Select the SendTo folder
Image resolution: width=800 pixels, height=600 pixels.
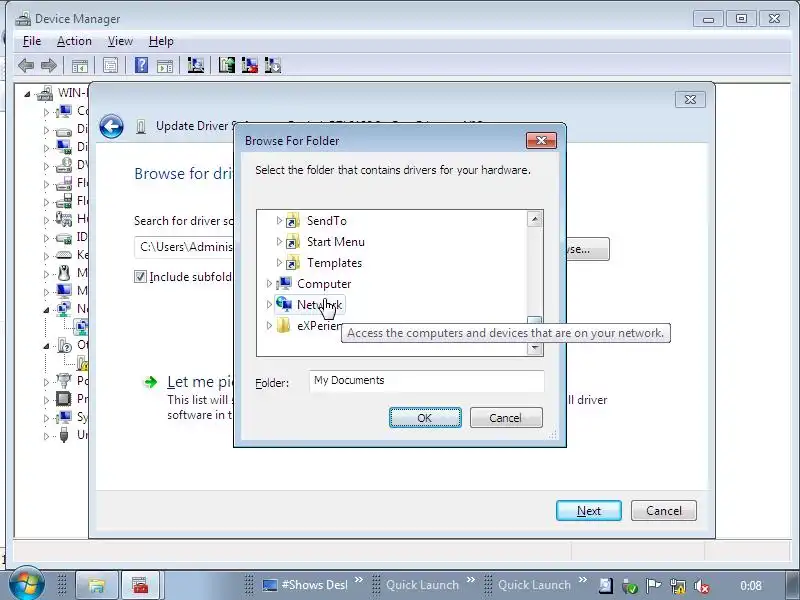pos(327,221)
